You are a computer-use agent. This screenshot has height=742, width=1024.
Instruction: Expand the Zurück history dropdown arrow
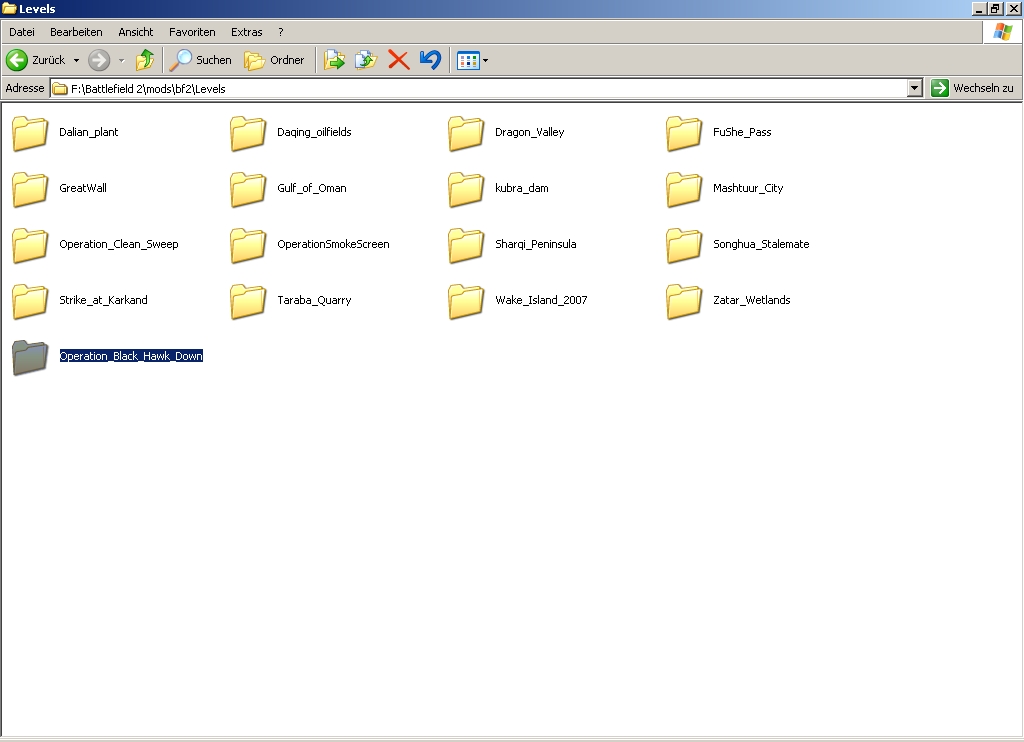click(x=76, y=60)
